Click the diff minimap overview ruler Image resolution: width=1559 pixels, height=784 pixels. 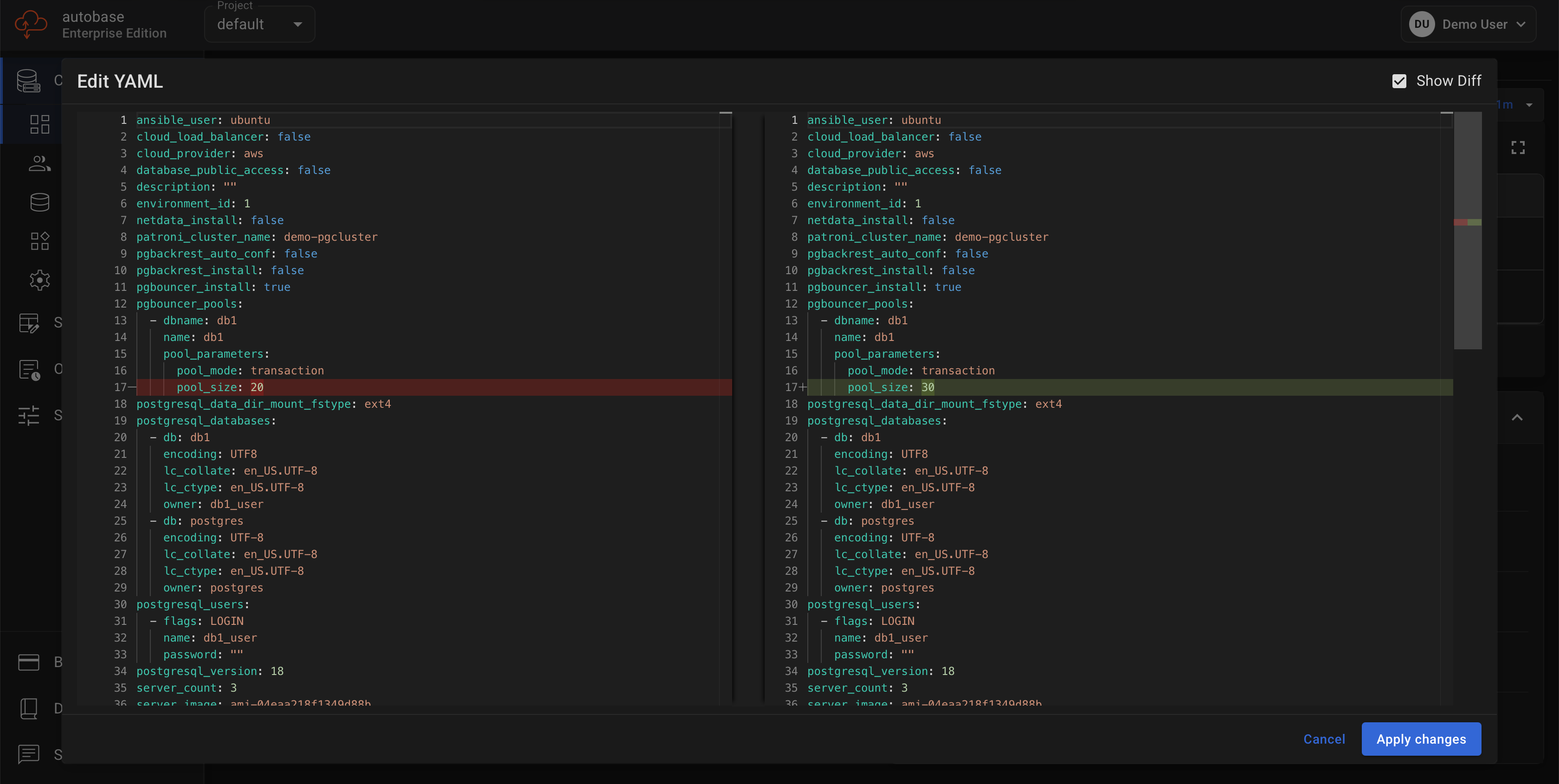tap(1468, 231)
